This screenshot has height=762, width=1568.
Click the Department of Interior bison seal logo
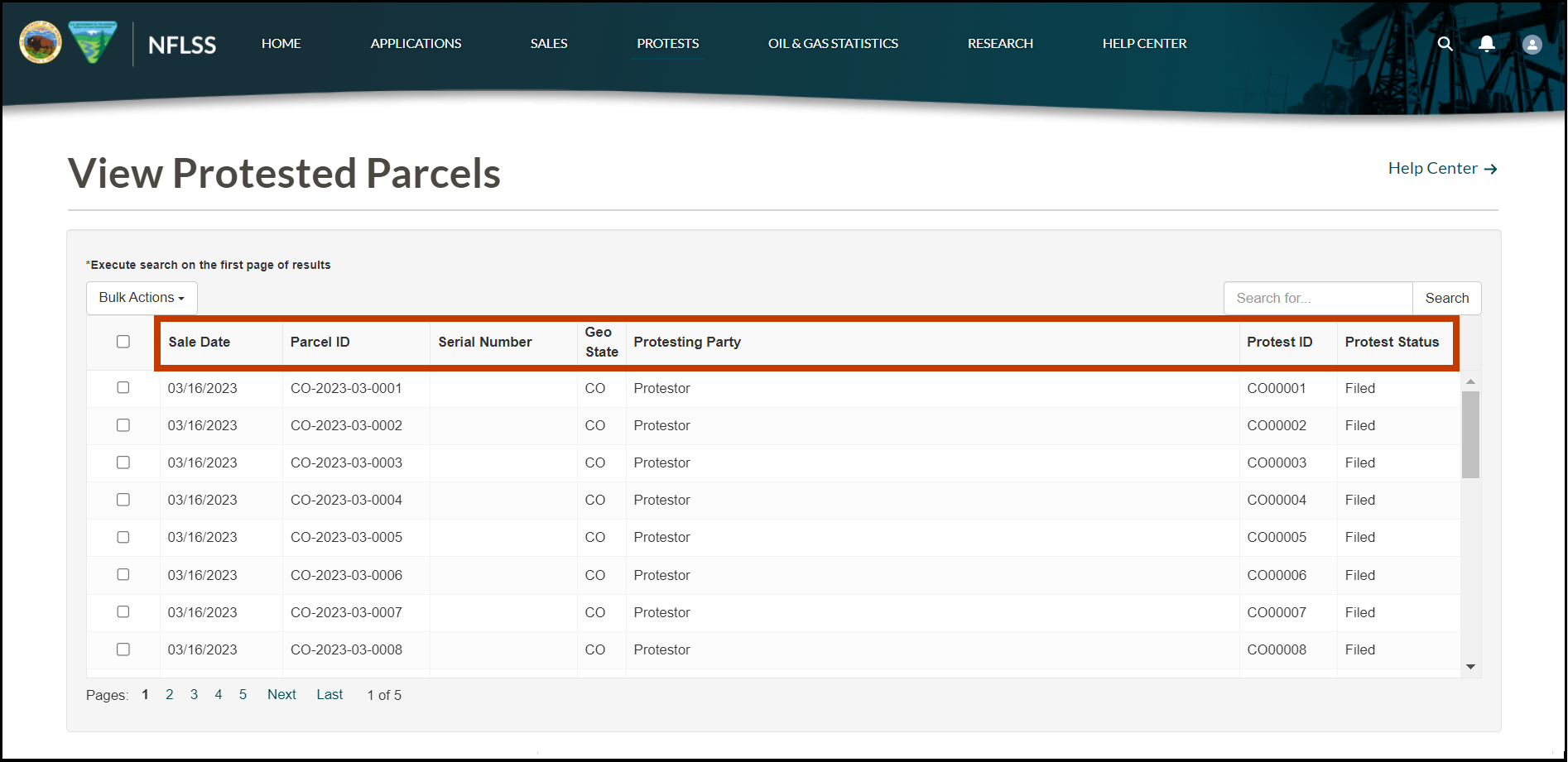click(41, 42)
